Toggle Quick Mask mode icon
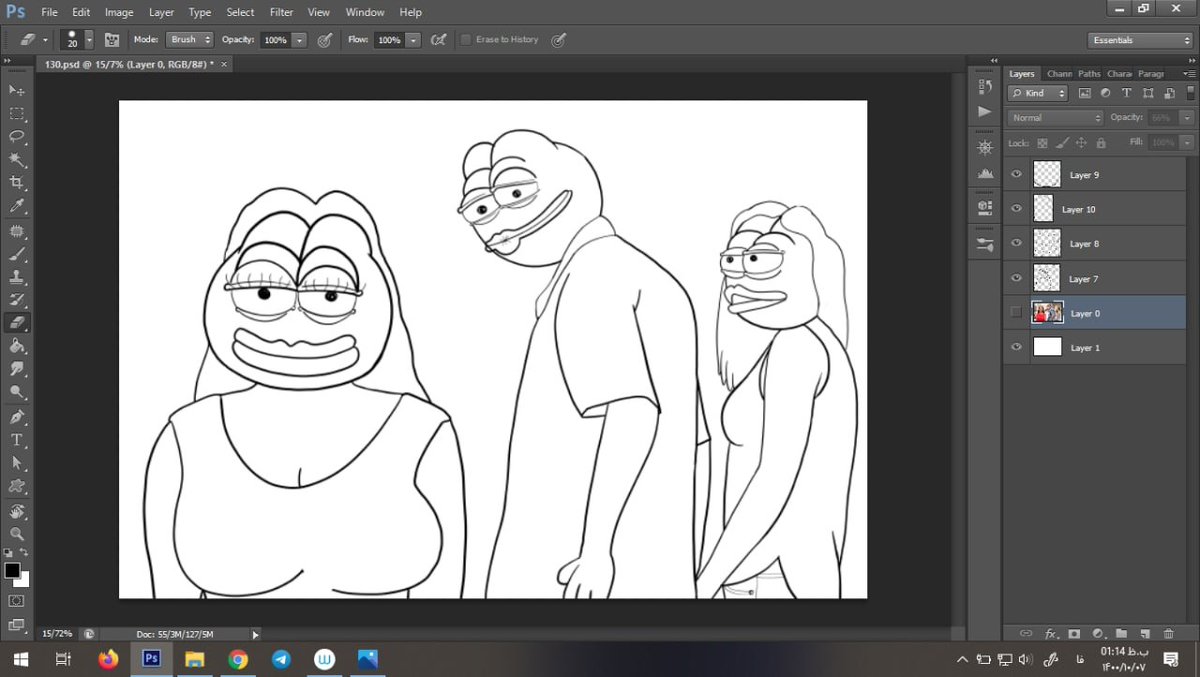This screenshot has height=677, width=1200. coord(17,601)
